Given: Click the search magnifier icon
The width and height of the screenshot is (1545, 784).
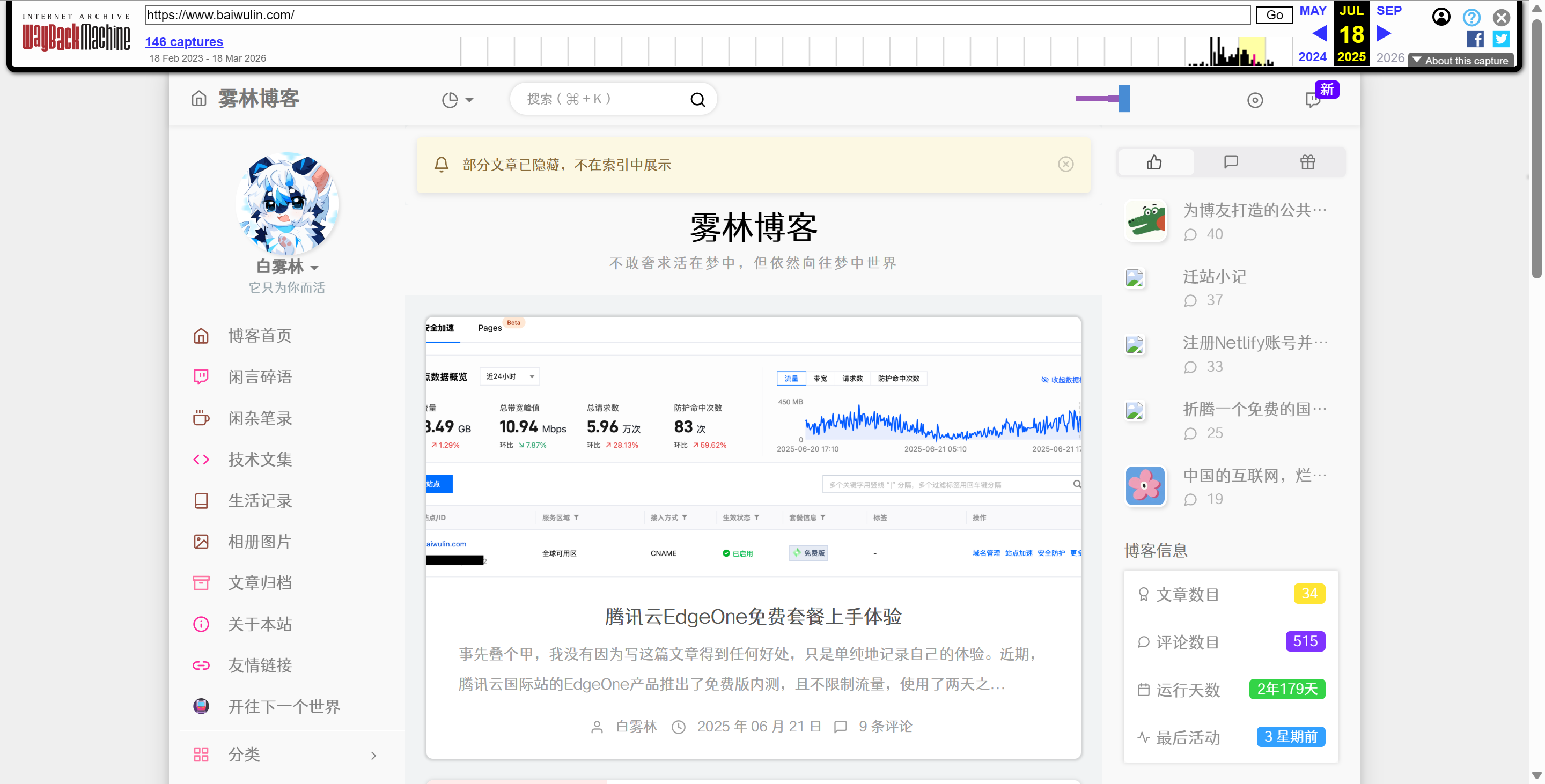Looking at the screenshot, I should tap(697, 100).
